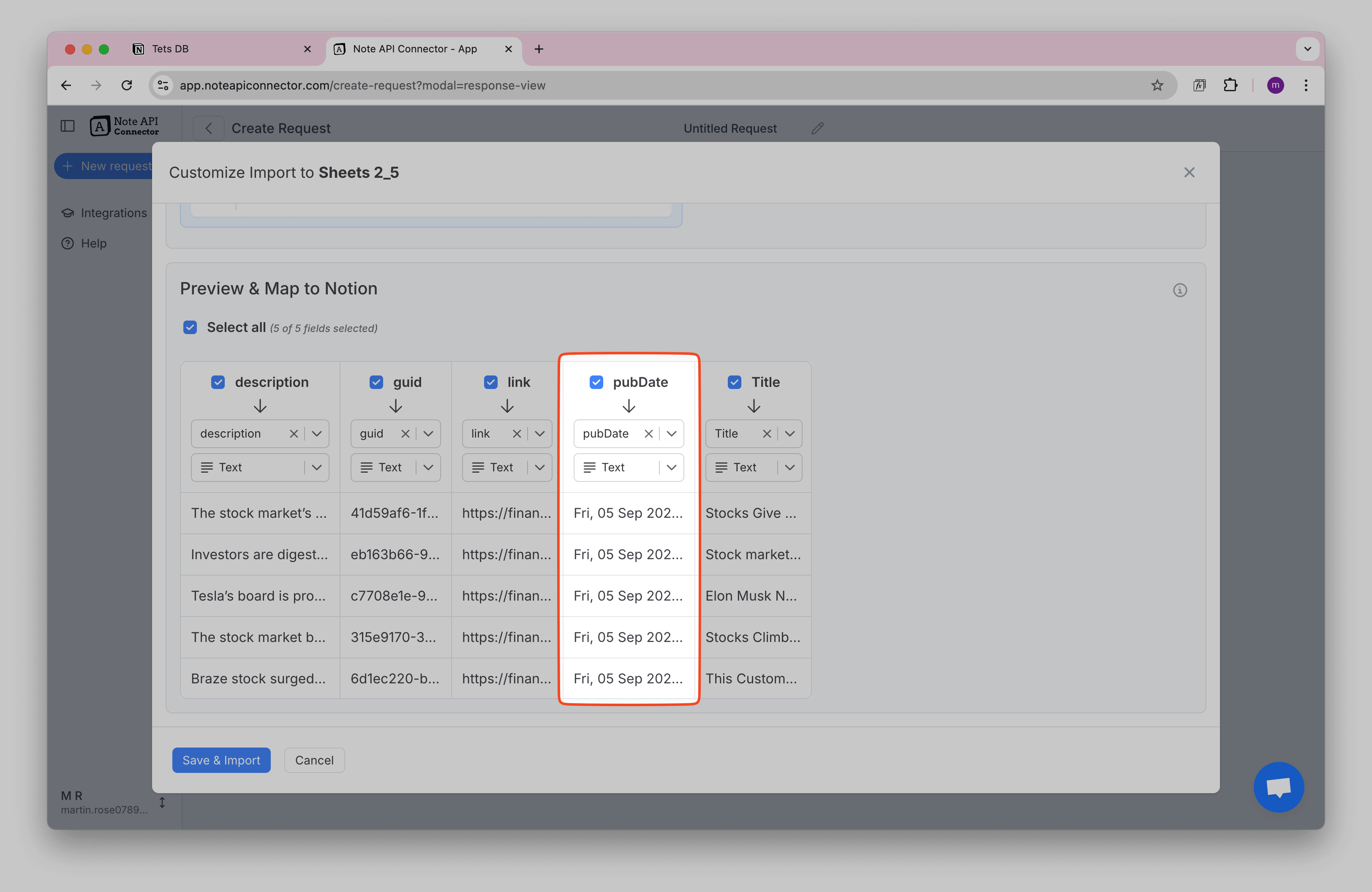Bookmark this page with star icon
Viewport: 1372px width, 892px height.
[1157, 85]
